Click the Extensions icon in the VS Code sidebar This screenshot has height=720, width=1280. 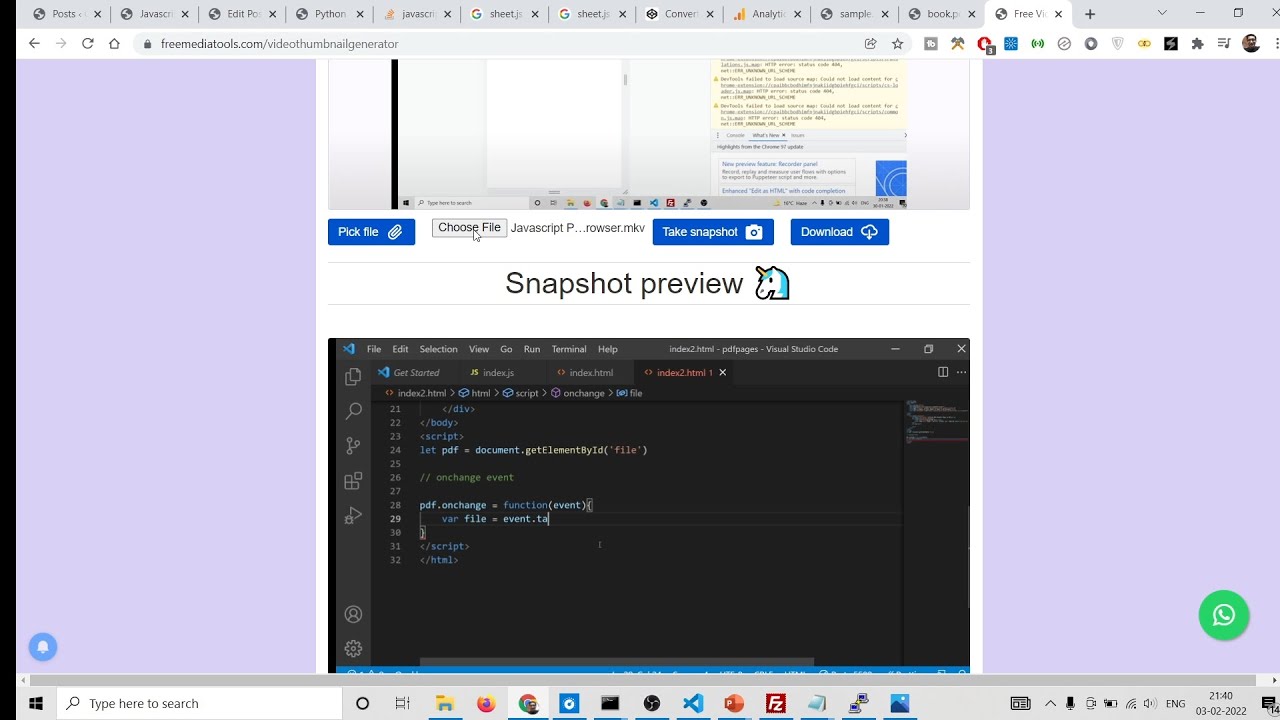pyautogui.click(x=352, y=481)
